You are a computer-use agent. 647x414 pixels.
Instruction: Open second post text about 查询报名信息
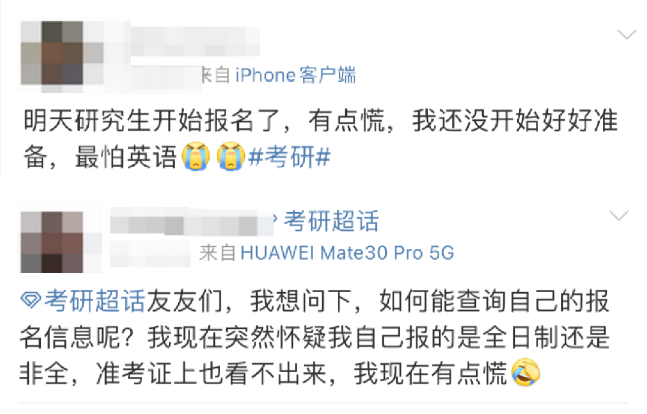[315, 337]
